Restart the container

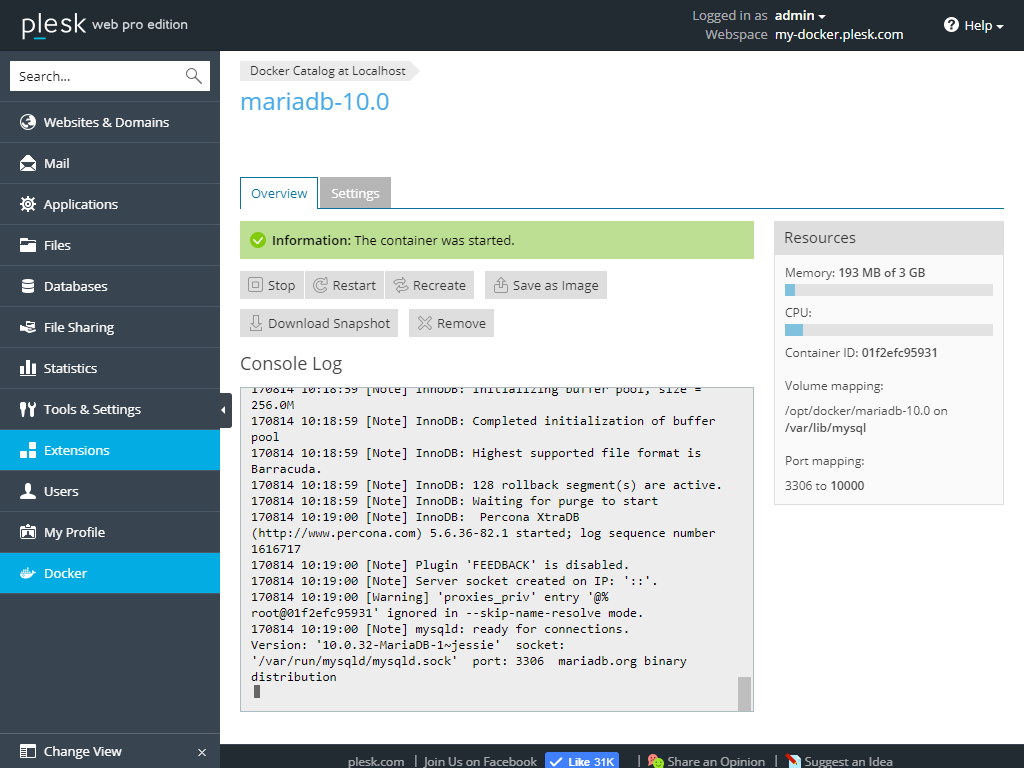344,285
